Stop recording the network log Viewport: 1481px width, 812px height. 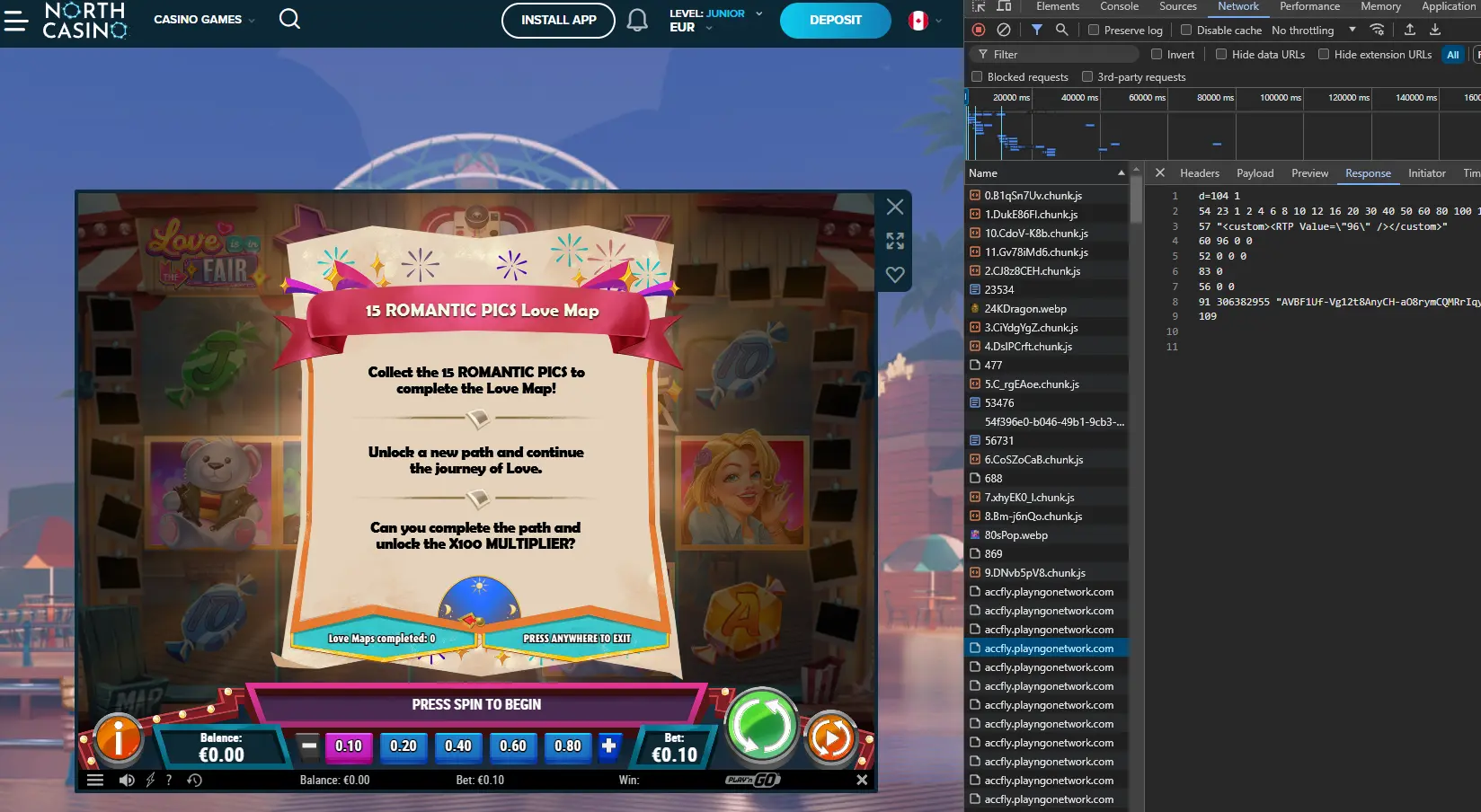point(979,30)
